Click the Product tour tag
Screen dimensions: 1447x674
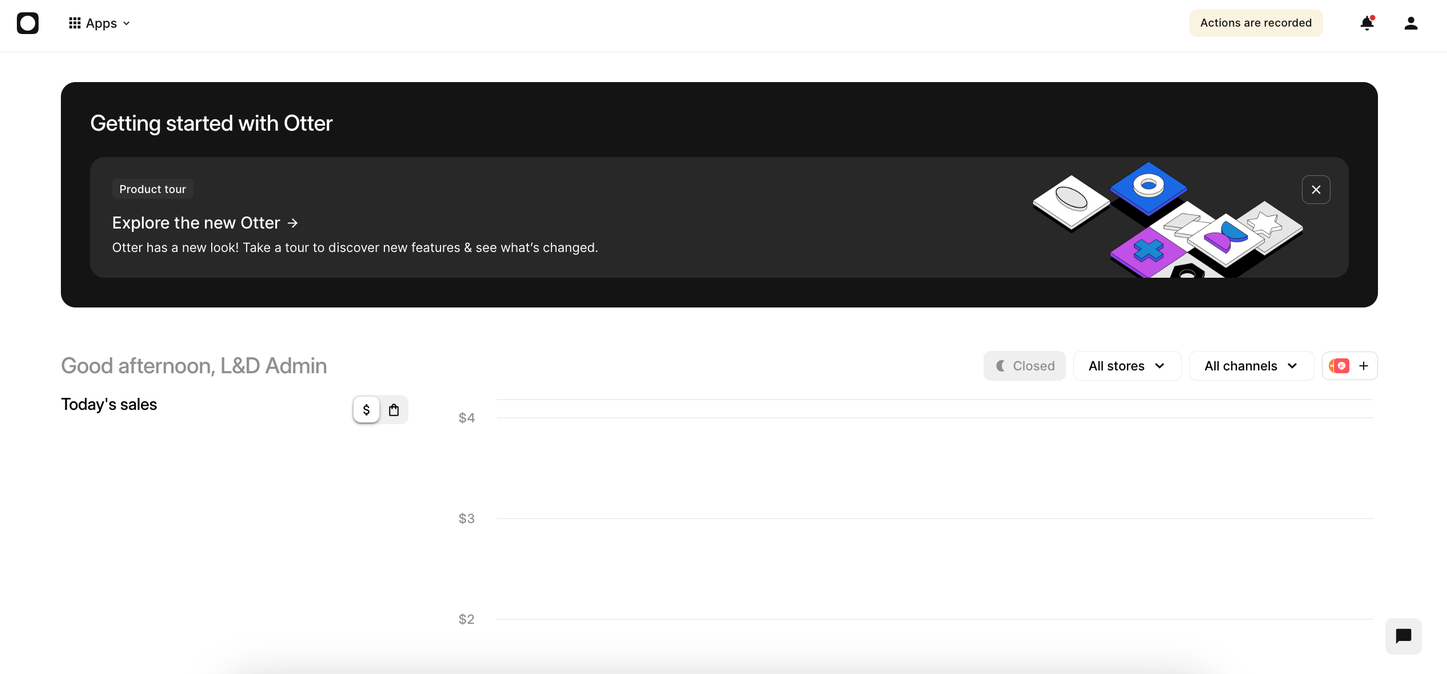coord(153,189)
